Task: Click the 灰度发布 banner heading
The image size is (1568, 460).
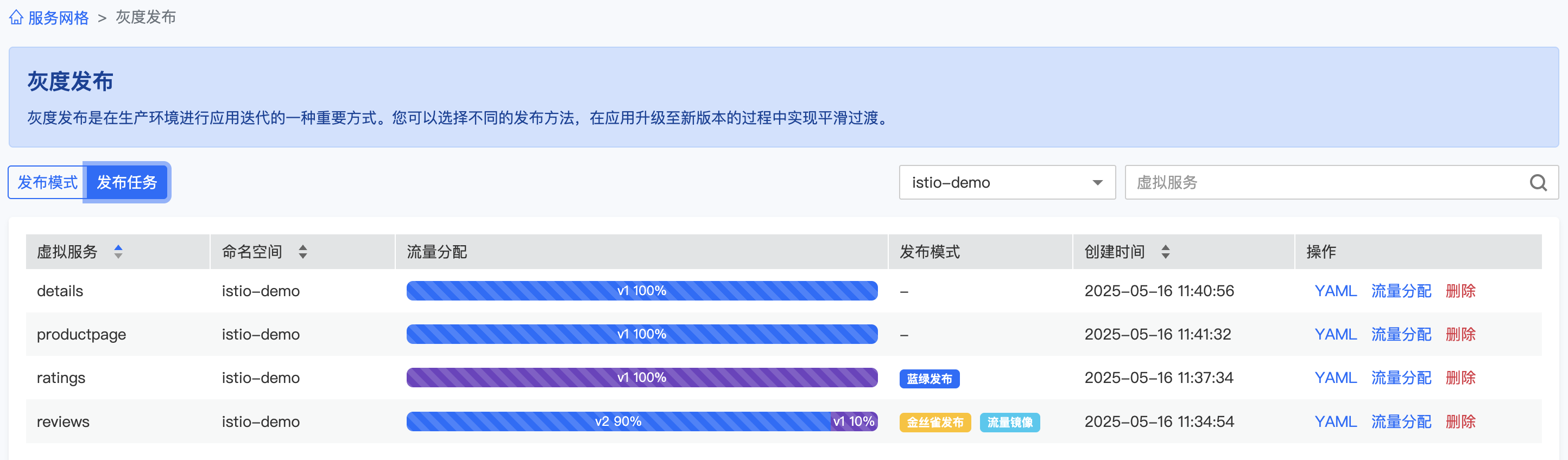Action: (70, 81)
